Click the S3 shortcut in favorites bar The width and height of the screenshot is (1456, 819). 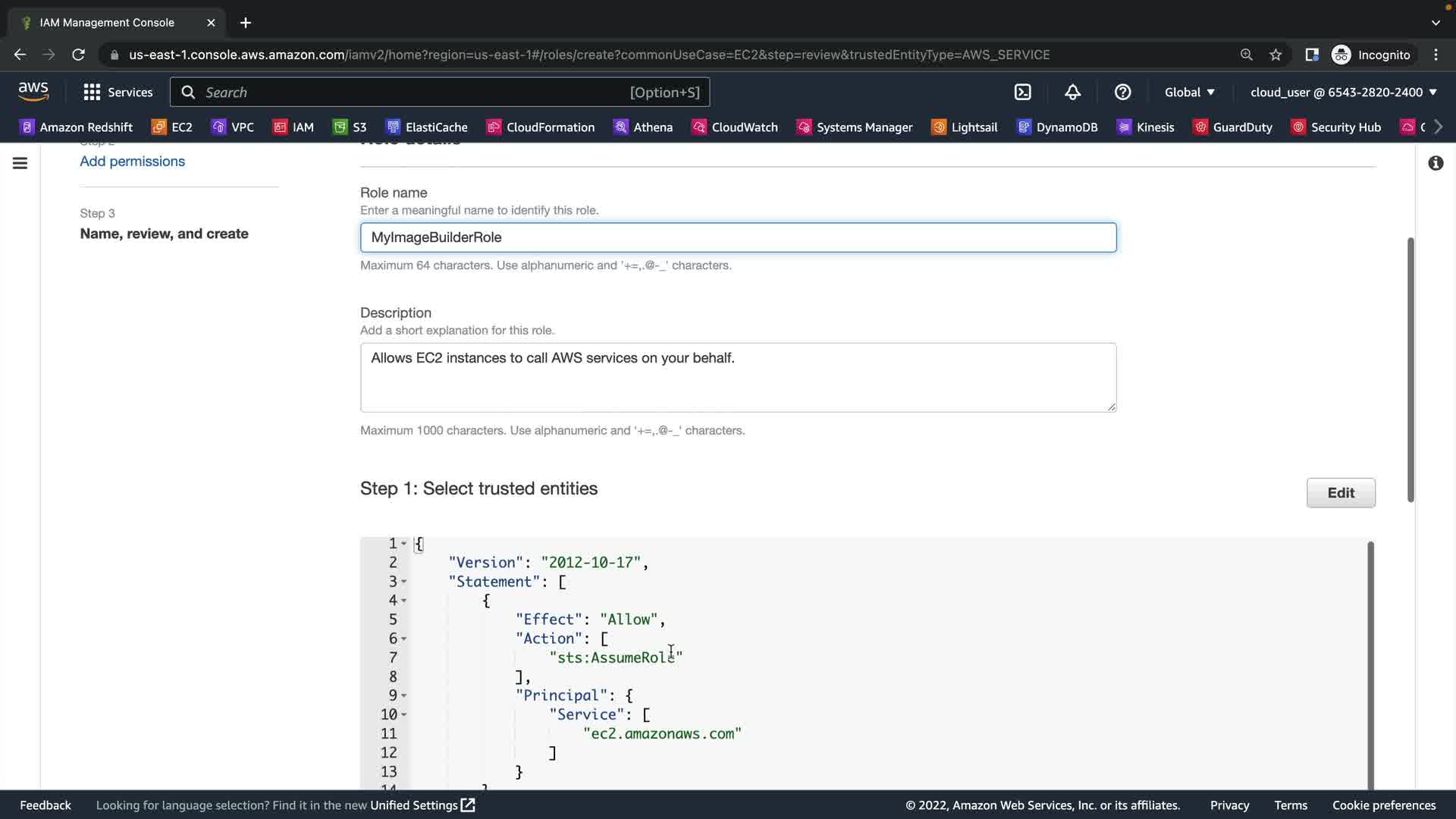pos(350,127)
